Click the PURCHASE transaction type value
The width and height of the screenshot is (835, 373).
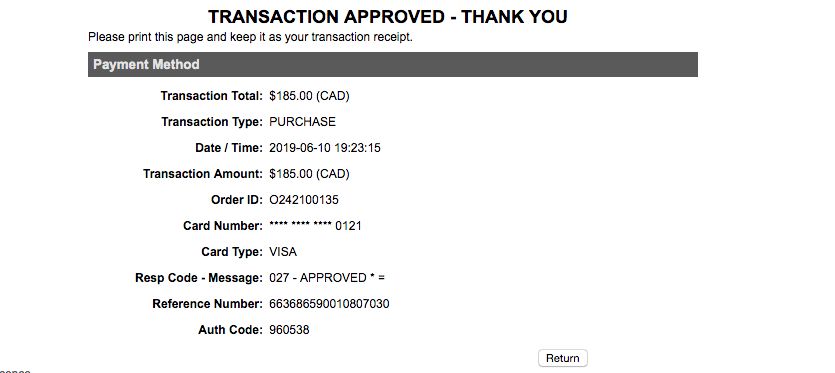tap(302, 122)
